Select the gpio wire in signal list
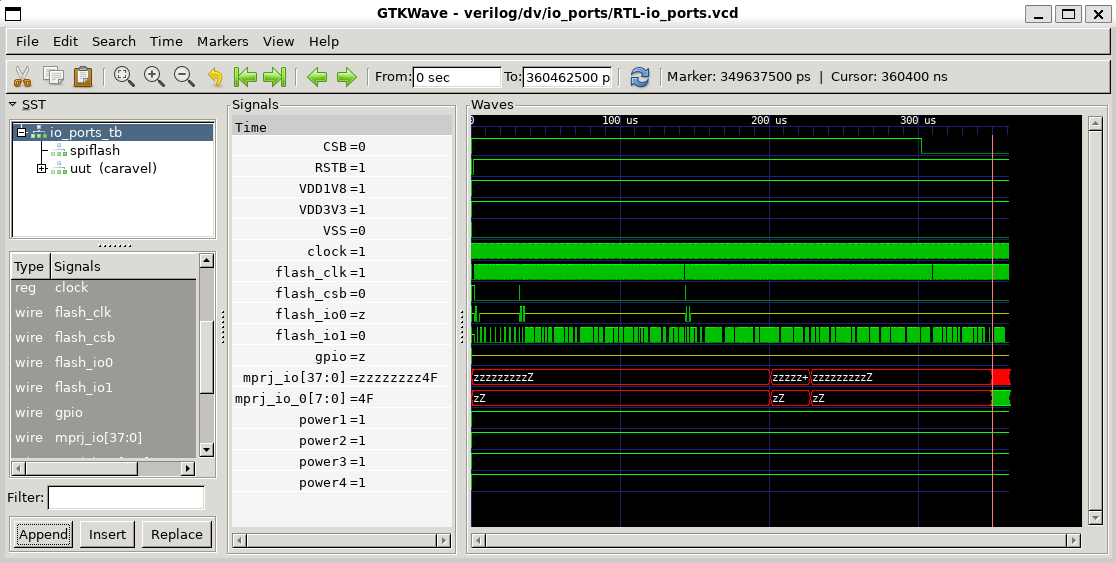Viewport: 1116px width, 563px height. click(104, 412)
